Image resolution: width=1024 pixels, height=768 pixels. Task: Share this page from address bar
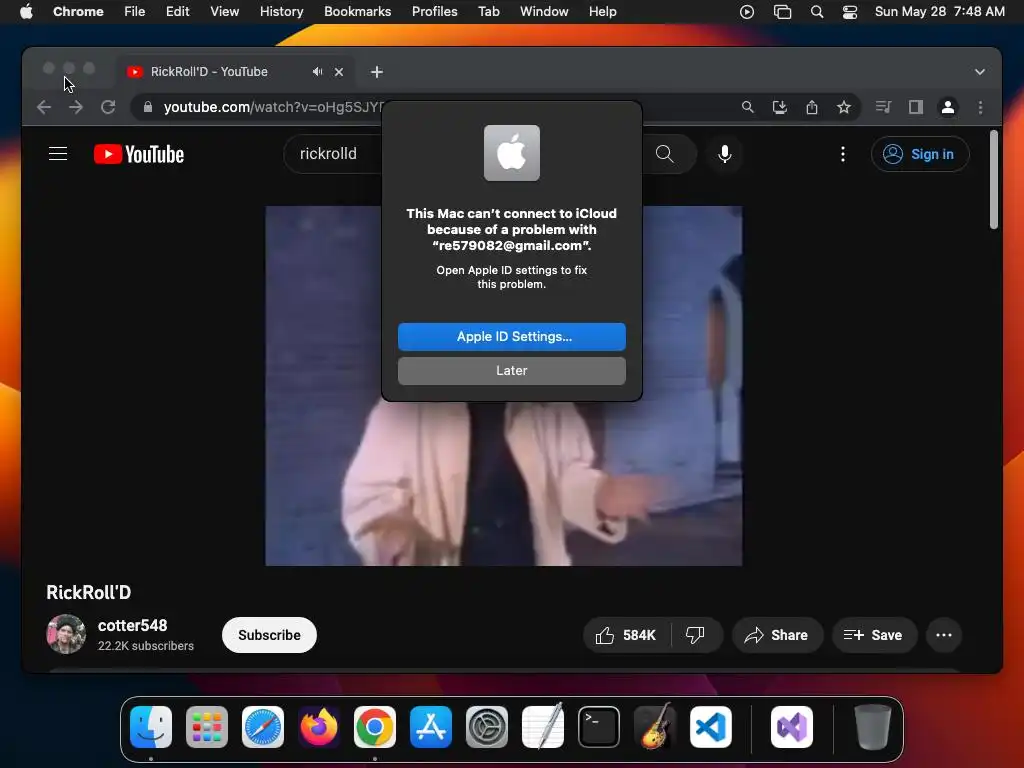click(812, 107)
